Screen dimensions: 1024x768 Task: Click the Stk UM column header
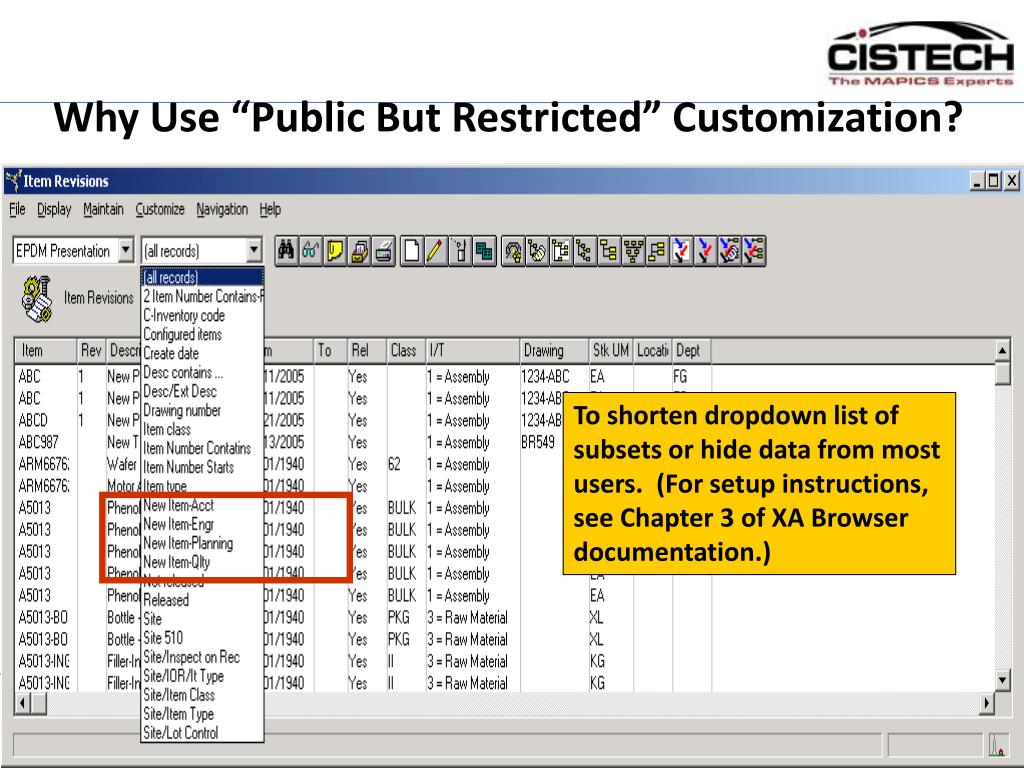coord(611,351)
